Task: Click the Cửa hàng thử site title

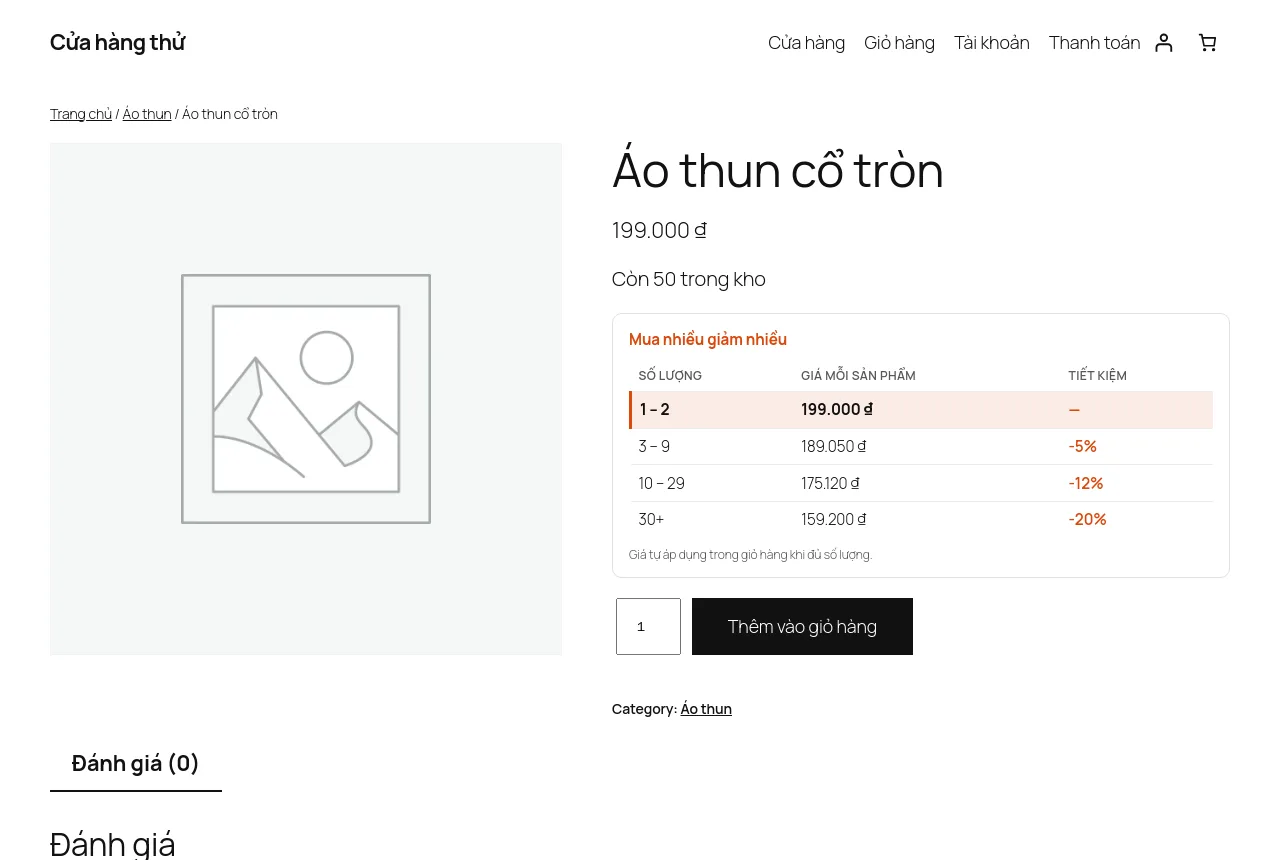Action: (x=117, y=42)
